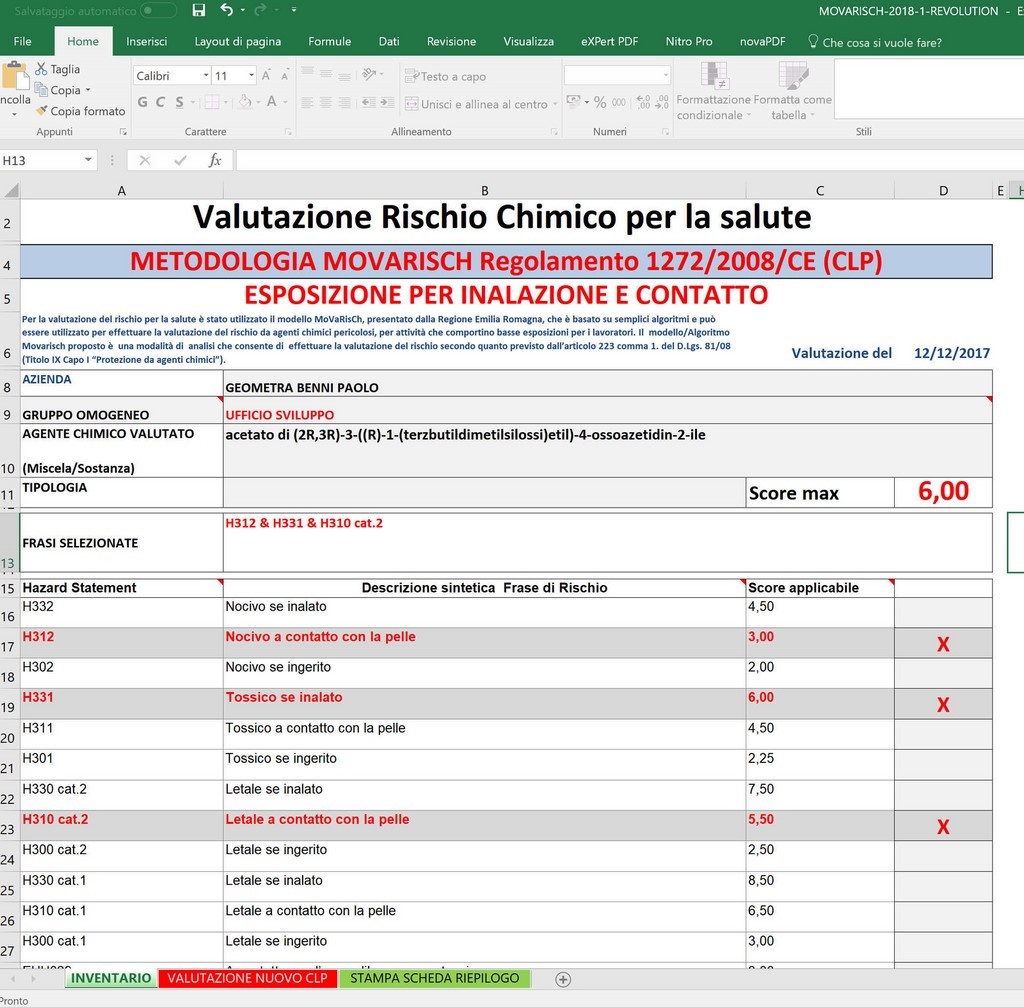Click the Formatta come tabella icon

tap(793, 76)
